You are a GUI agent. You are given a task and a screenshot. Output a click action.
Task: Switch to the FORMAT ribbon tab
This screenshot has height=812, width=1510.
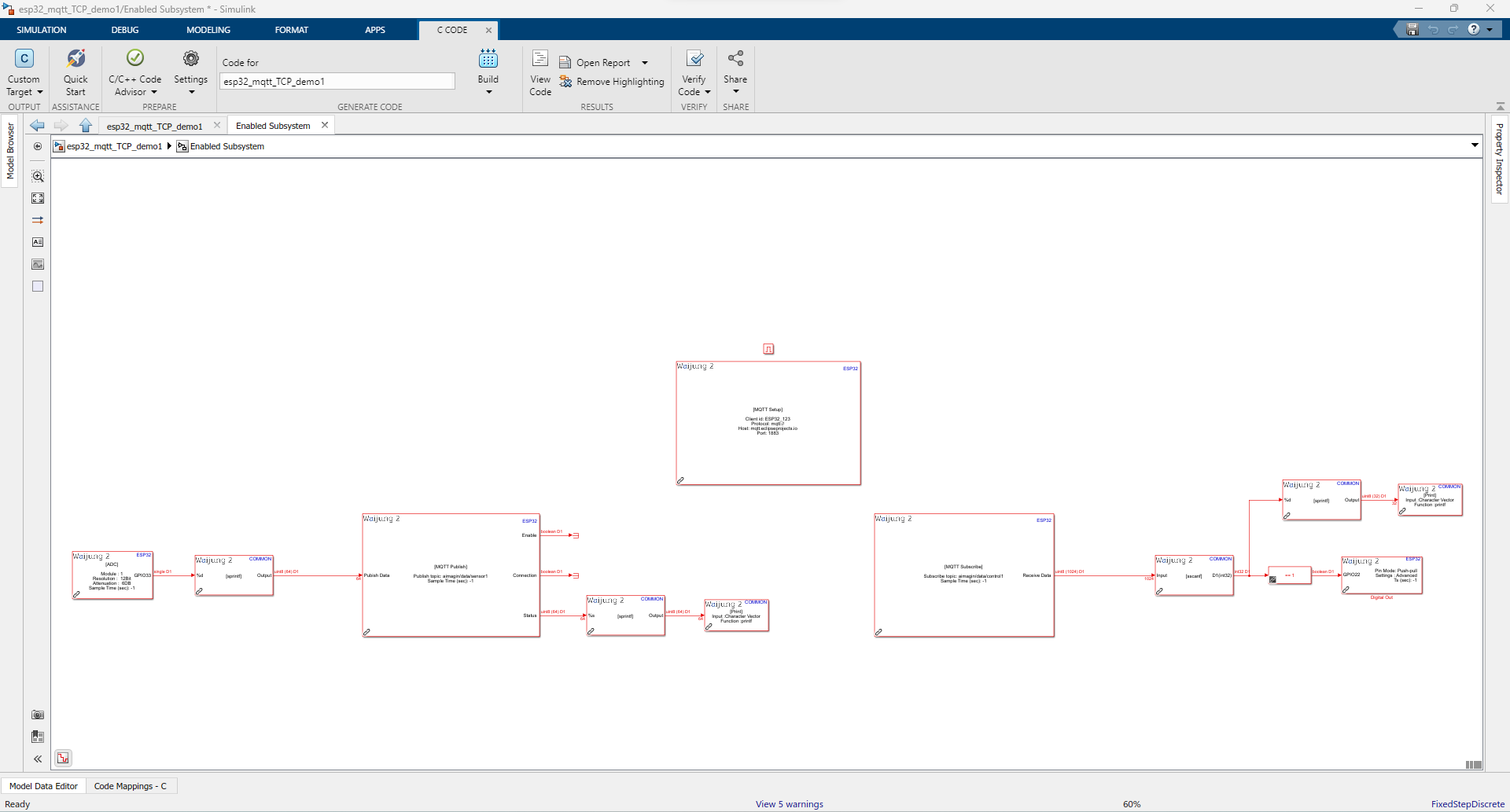point(292,30)
